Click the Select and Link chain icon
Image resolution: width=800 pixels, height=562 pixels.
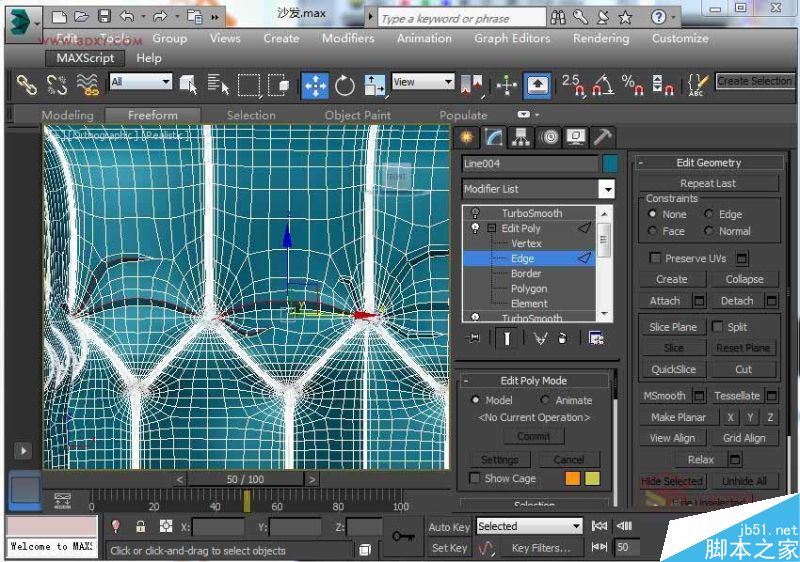coord(27,85)
